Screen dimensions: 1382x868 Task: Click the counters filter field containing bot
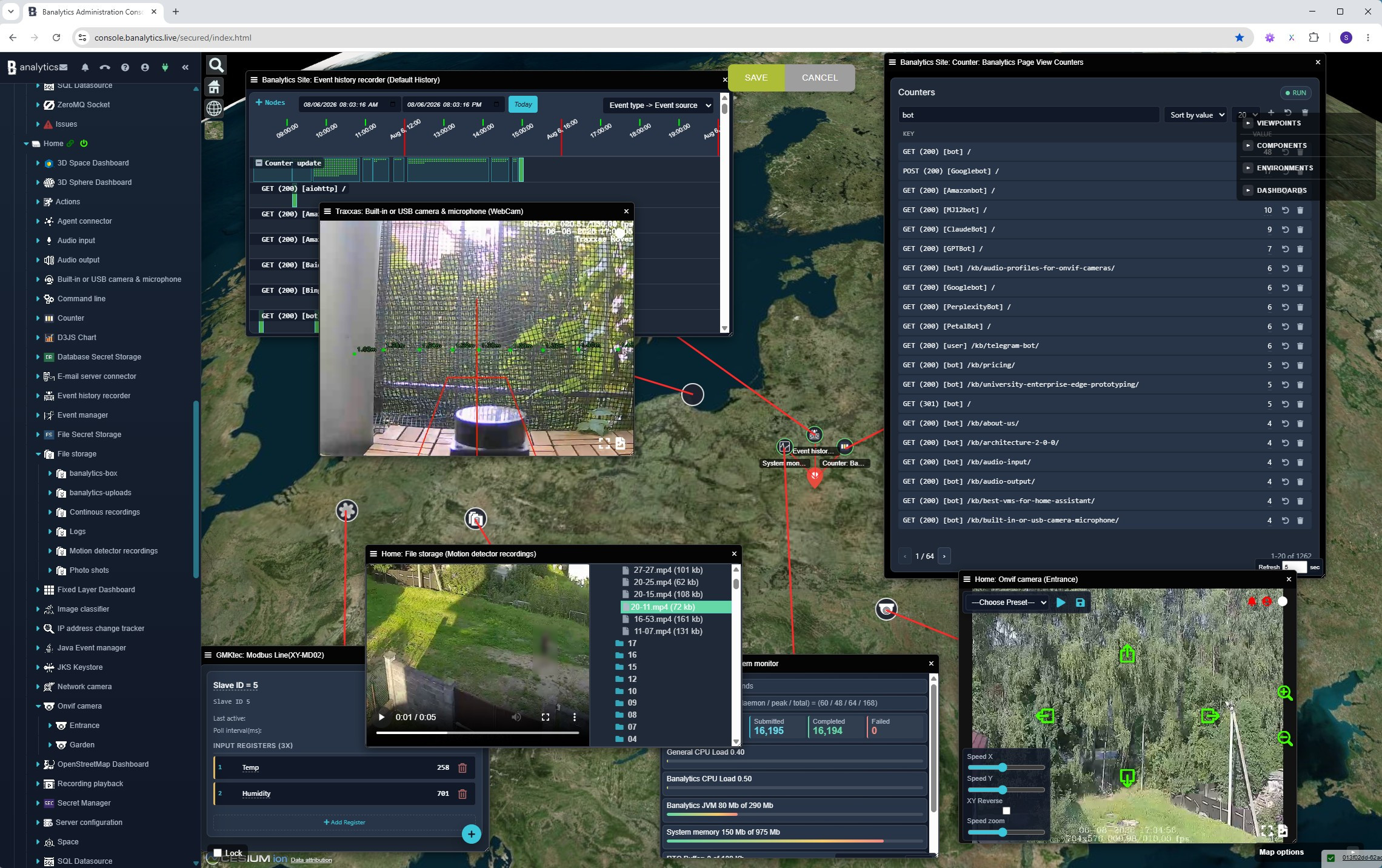(x=1029, y=115)
